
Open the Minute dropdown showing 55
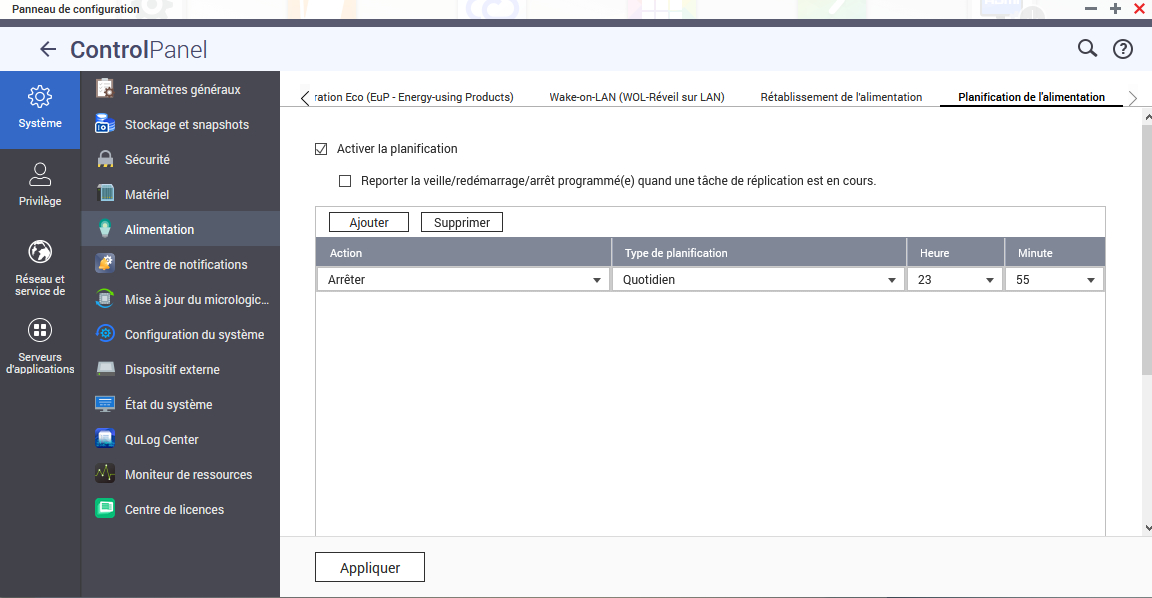click(x=1054, y=279)
